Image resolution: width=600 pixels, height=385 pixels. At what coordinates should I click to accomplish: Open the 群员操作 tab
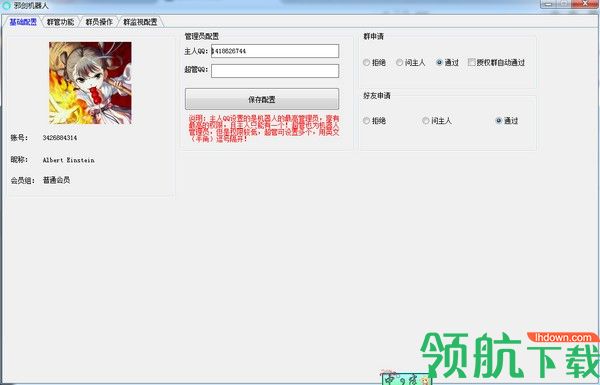99,22
